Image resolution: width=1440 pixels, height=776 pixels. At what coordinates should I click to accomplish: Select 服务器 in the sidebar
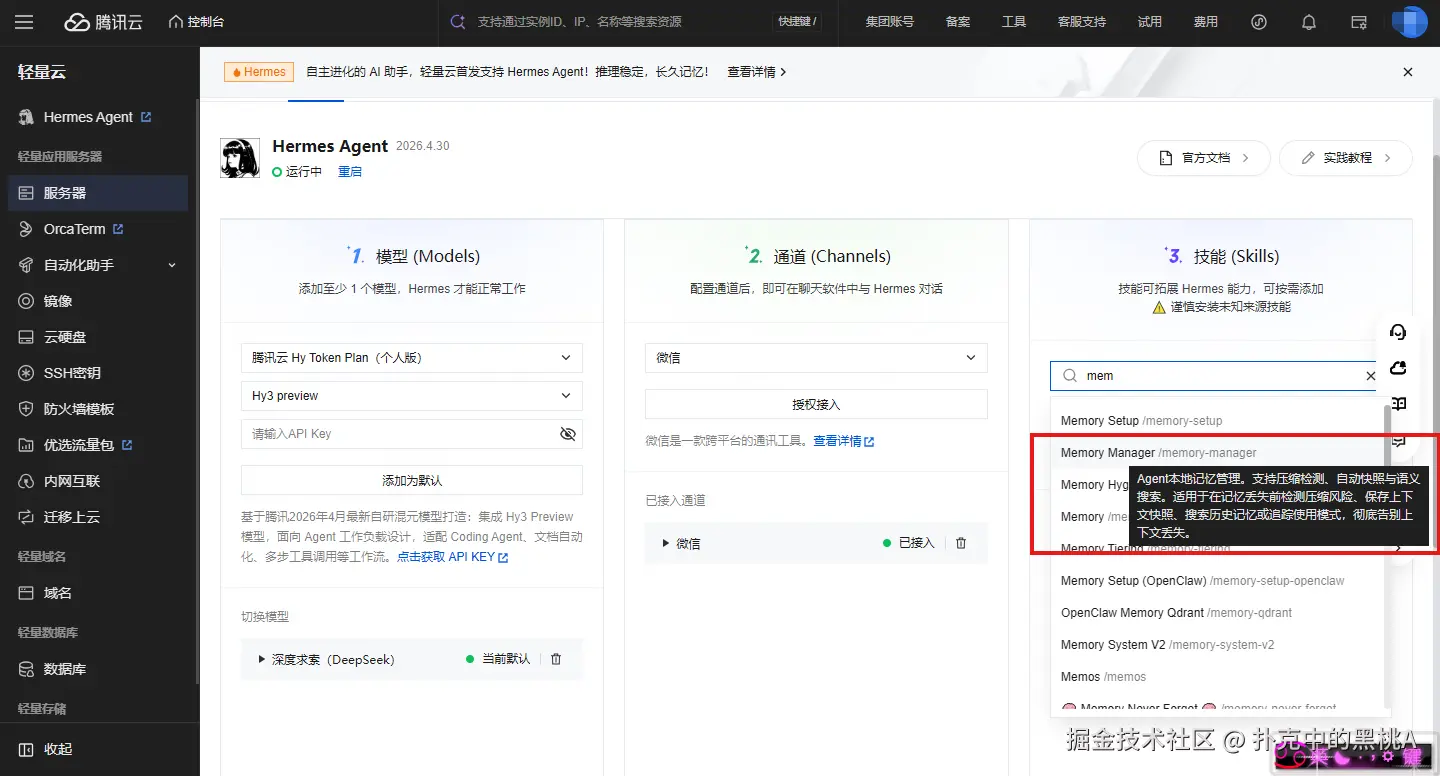tap(98, 193)
